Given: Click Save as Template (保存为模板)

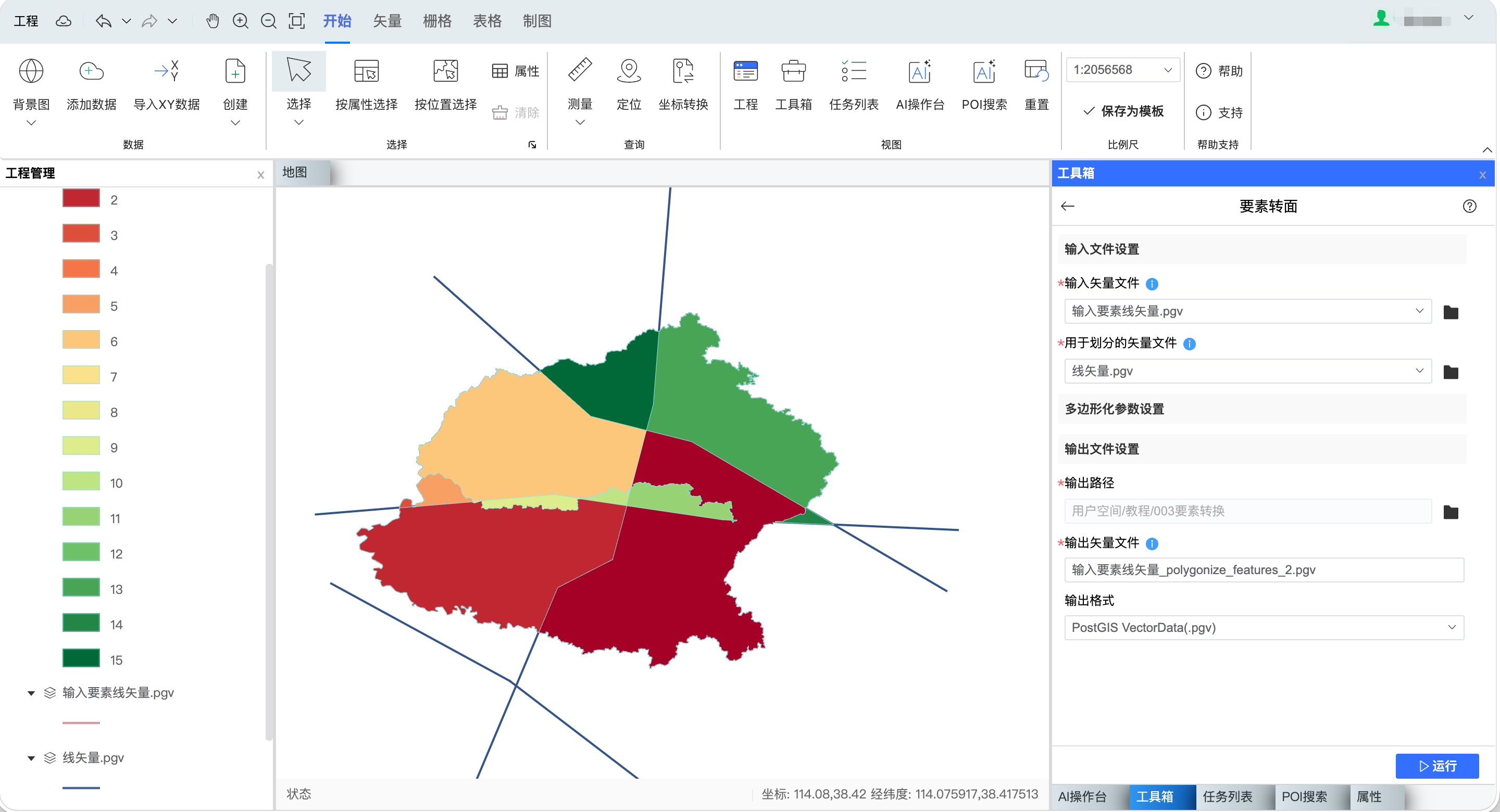Looking at the screenshot, I should (x=1123, y=111).
